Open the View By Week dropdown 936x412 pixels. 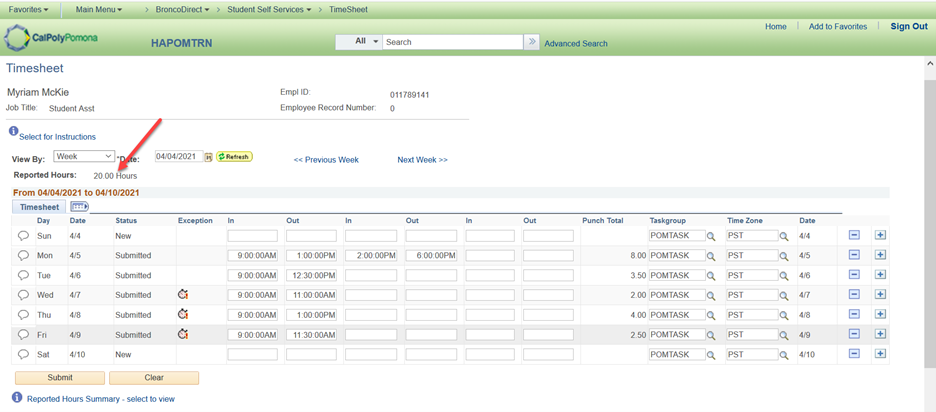pyautogui.click(x=84, y=157)
